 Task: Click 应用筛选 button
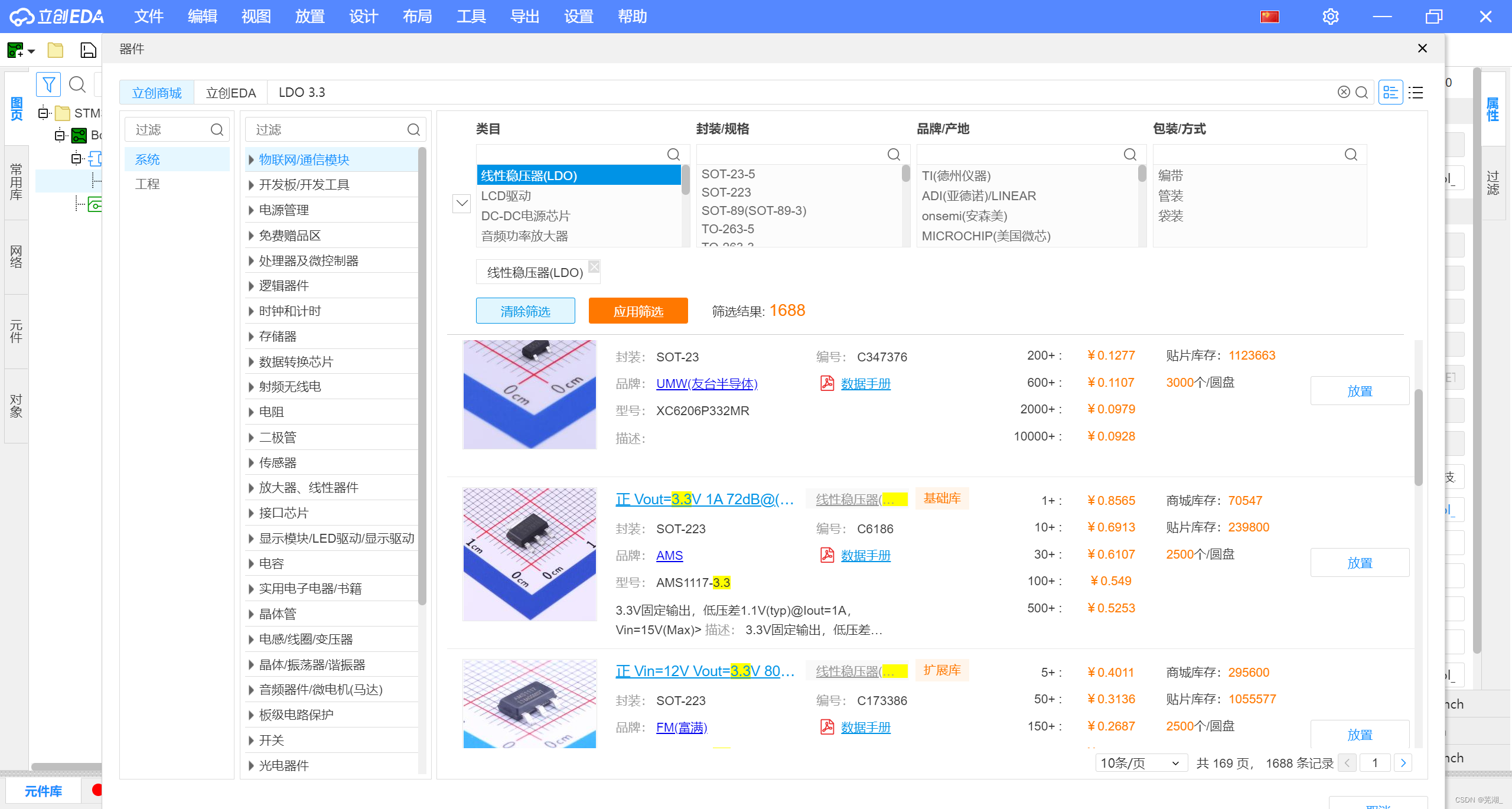pos(638,311)
